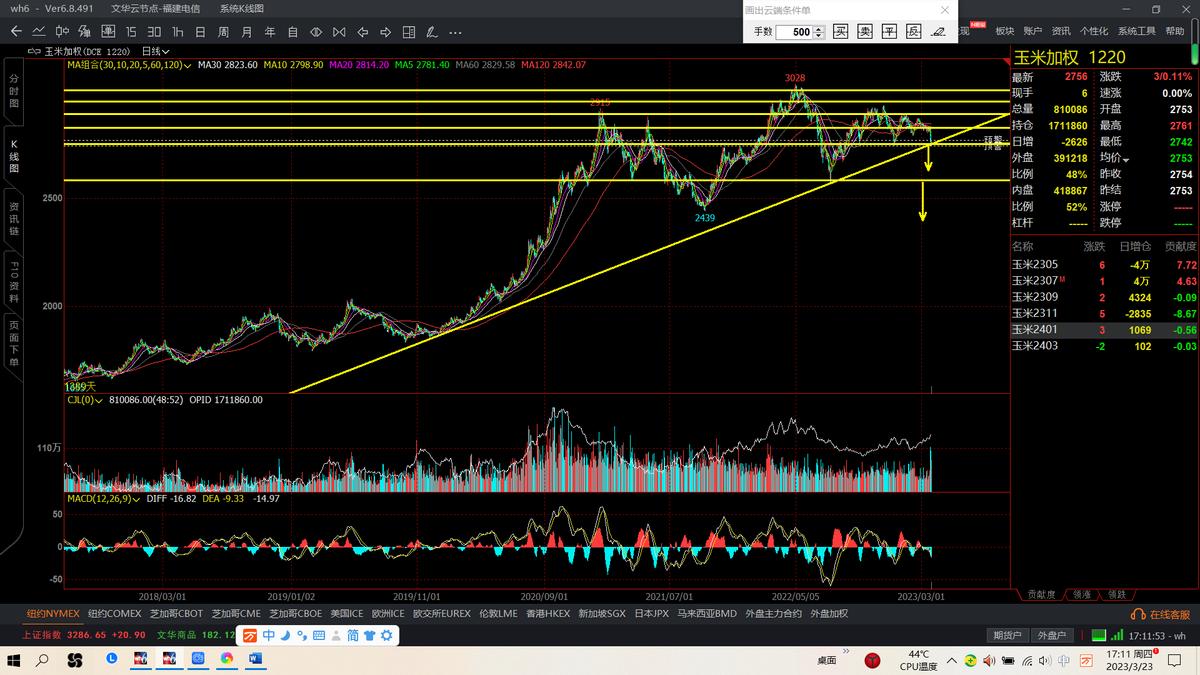Open the 伦敦LME exchange tab
Viewport: 1200px width, 675px height.
pos(498,613)
